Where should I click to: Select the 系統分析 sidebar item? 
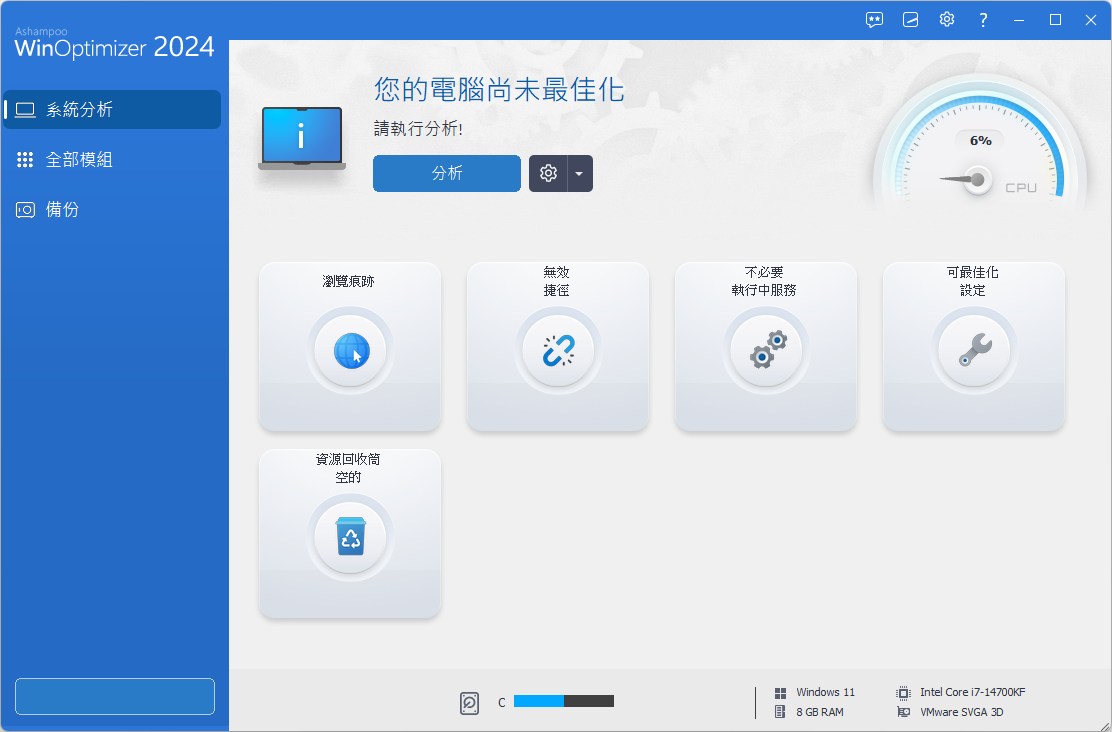pyautogui.click(x=112, y=109)
